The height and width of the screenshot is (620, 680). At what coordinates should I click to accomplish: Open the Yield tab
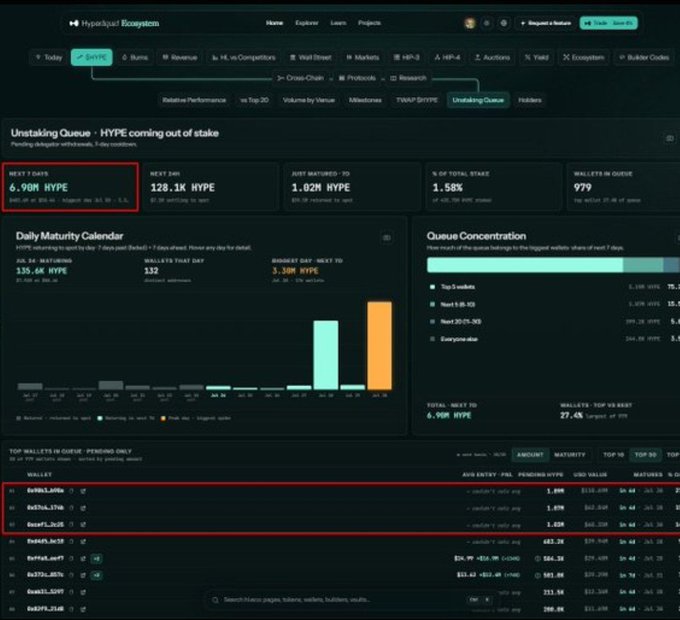coord(536,57)
